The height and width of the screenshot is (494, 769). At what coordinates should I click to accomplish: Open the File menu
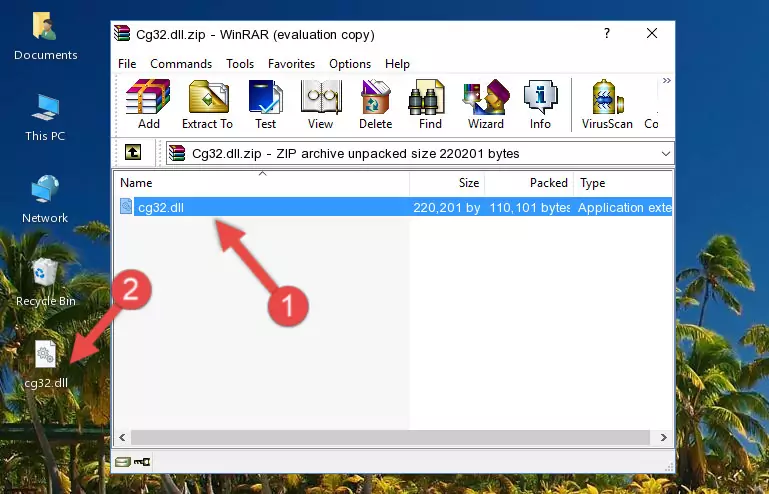pyautogui.click(x=127, y=64)
